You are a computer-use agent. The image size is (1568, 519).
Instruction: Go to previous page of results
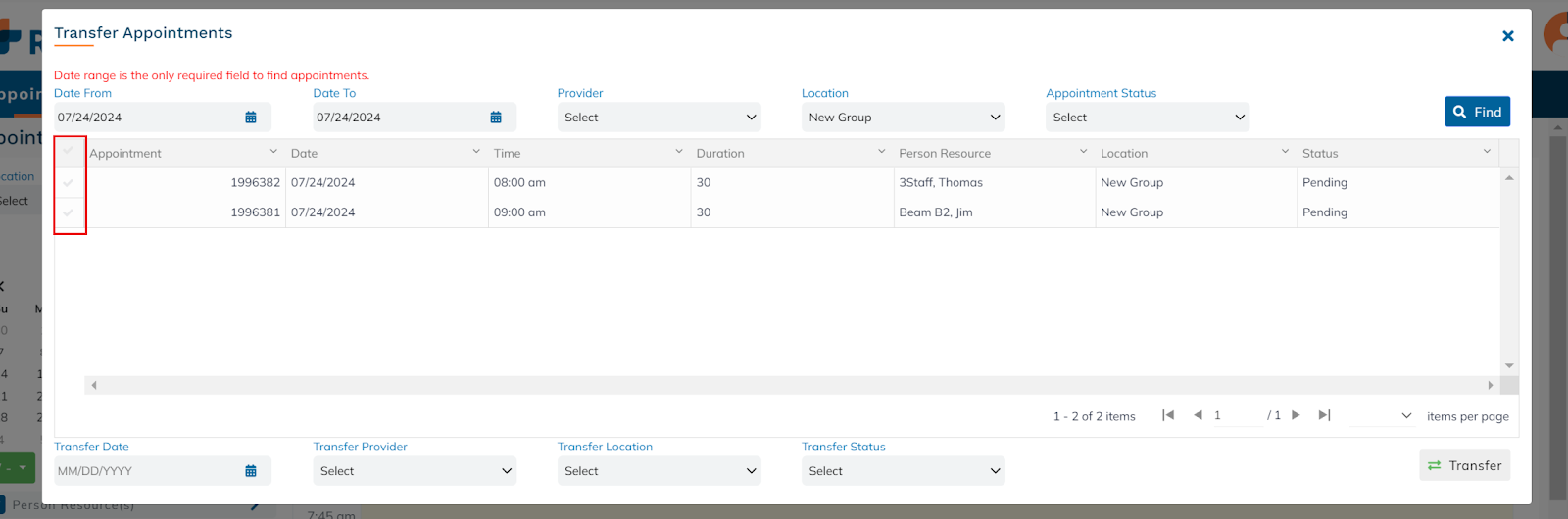[1198, 415]
